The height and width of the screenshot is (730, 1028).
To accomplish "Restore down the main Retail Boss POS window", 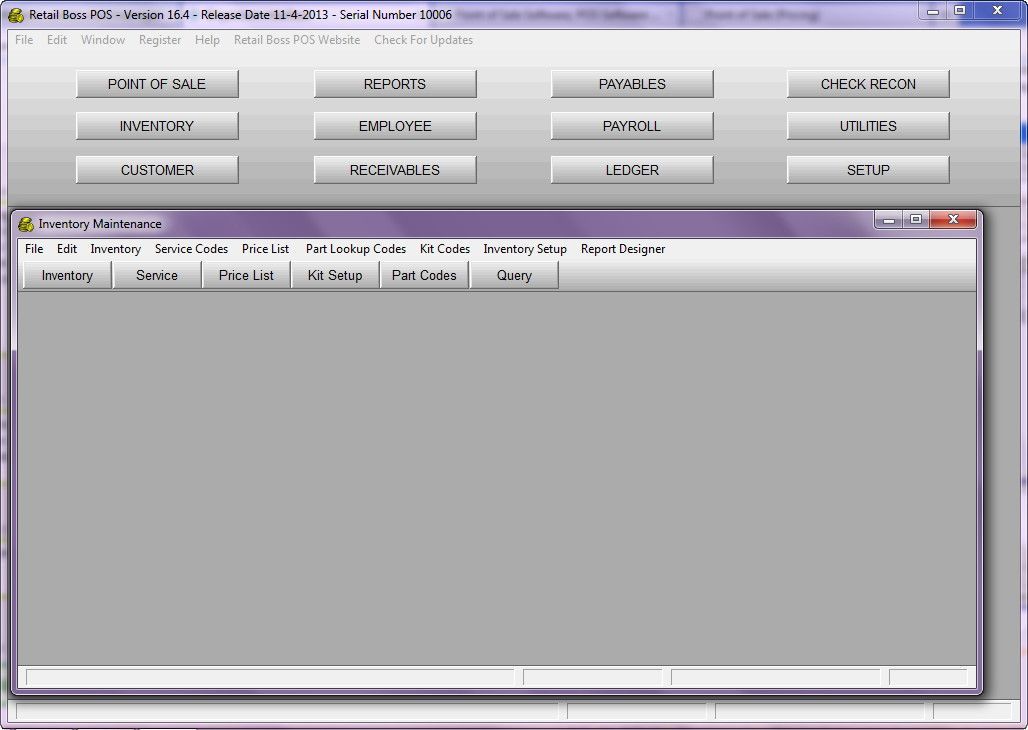I will [960, 10].
